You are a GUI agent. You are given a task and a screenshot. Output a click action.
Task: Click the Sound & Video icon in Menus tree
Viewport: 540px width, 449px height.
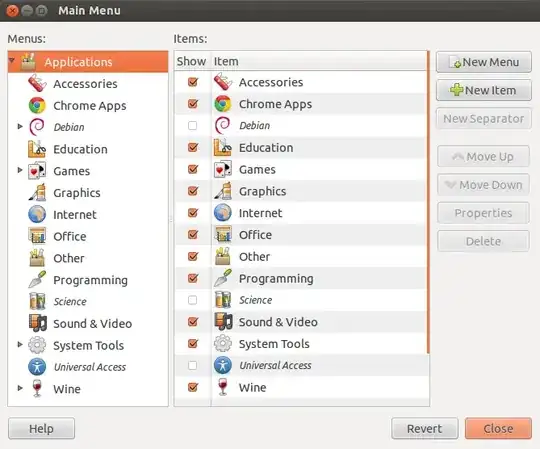pos(37,323)
